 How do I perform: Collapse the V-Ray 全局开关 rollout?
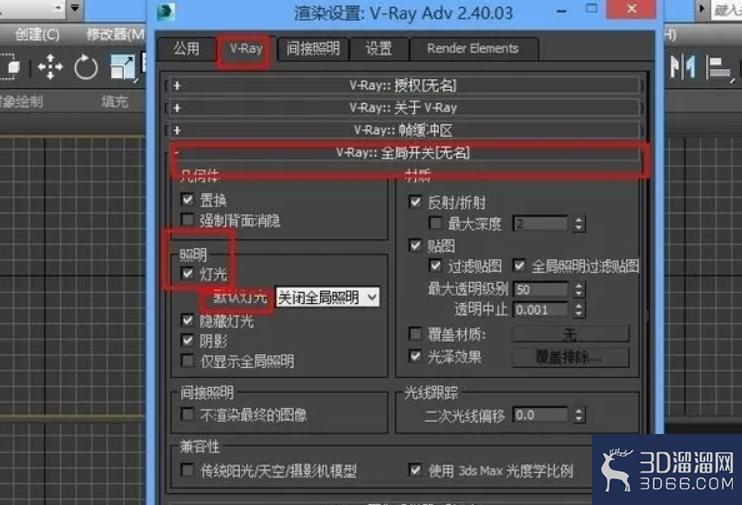coord(404,153)
